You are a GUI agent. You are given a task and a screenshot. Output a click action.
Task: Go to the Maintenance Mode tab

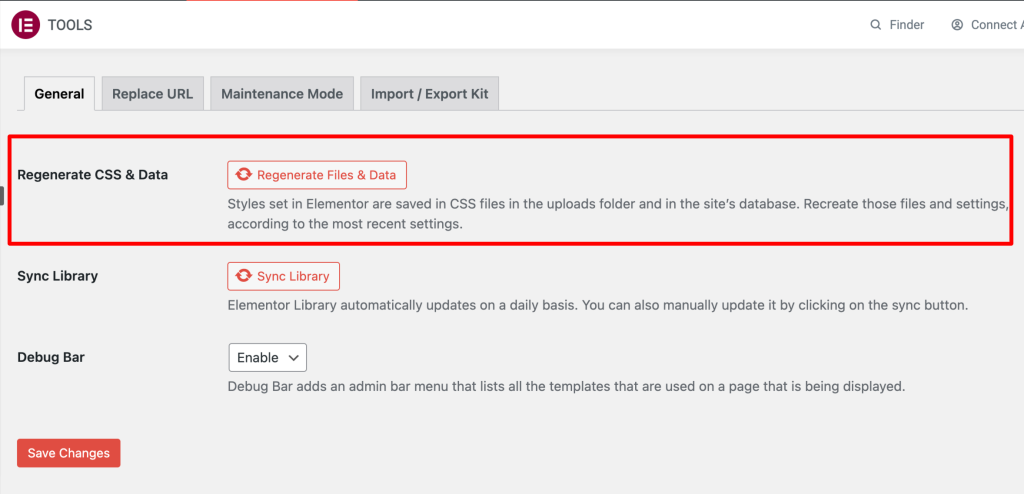click(x=281, y=94)
